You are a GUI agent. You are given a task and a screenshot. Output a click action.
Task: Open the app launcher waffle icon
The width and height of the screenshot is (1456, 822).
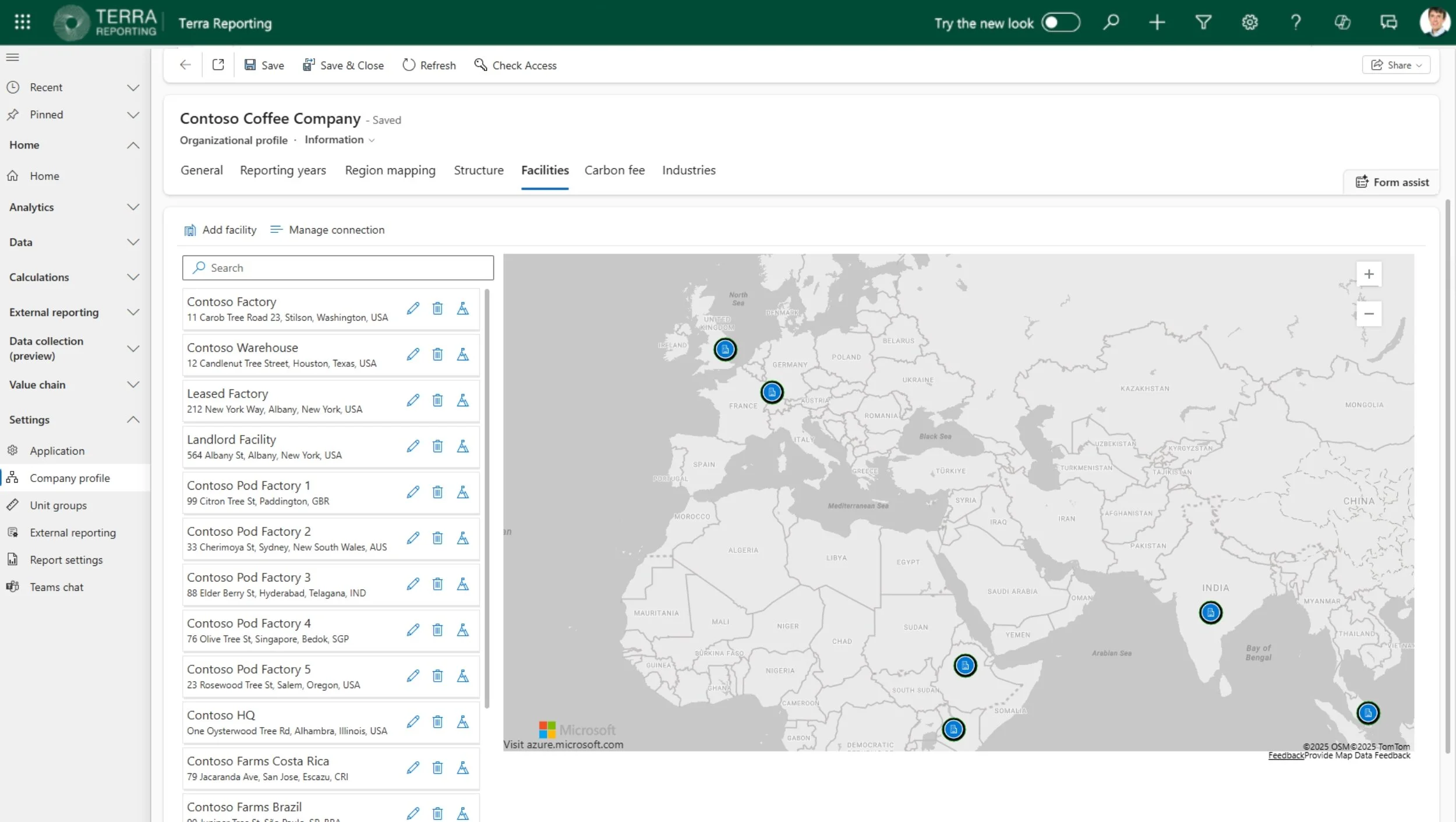pyautogui.click(x=22, y=22)
